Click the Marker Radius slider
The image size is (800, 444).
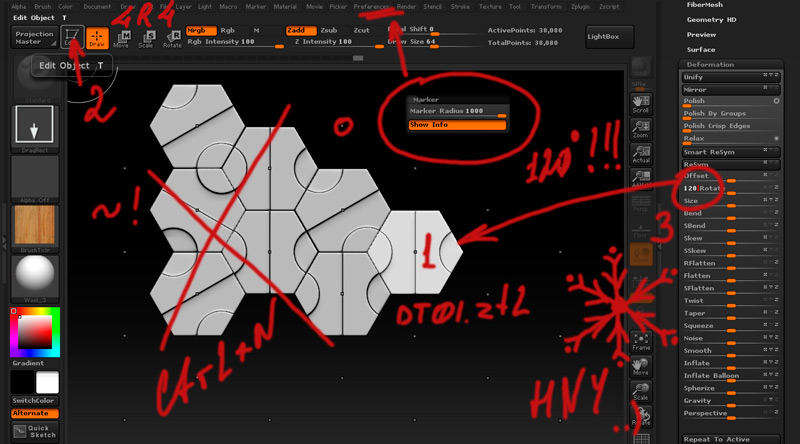coord(457,112)
